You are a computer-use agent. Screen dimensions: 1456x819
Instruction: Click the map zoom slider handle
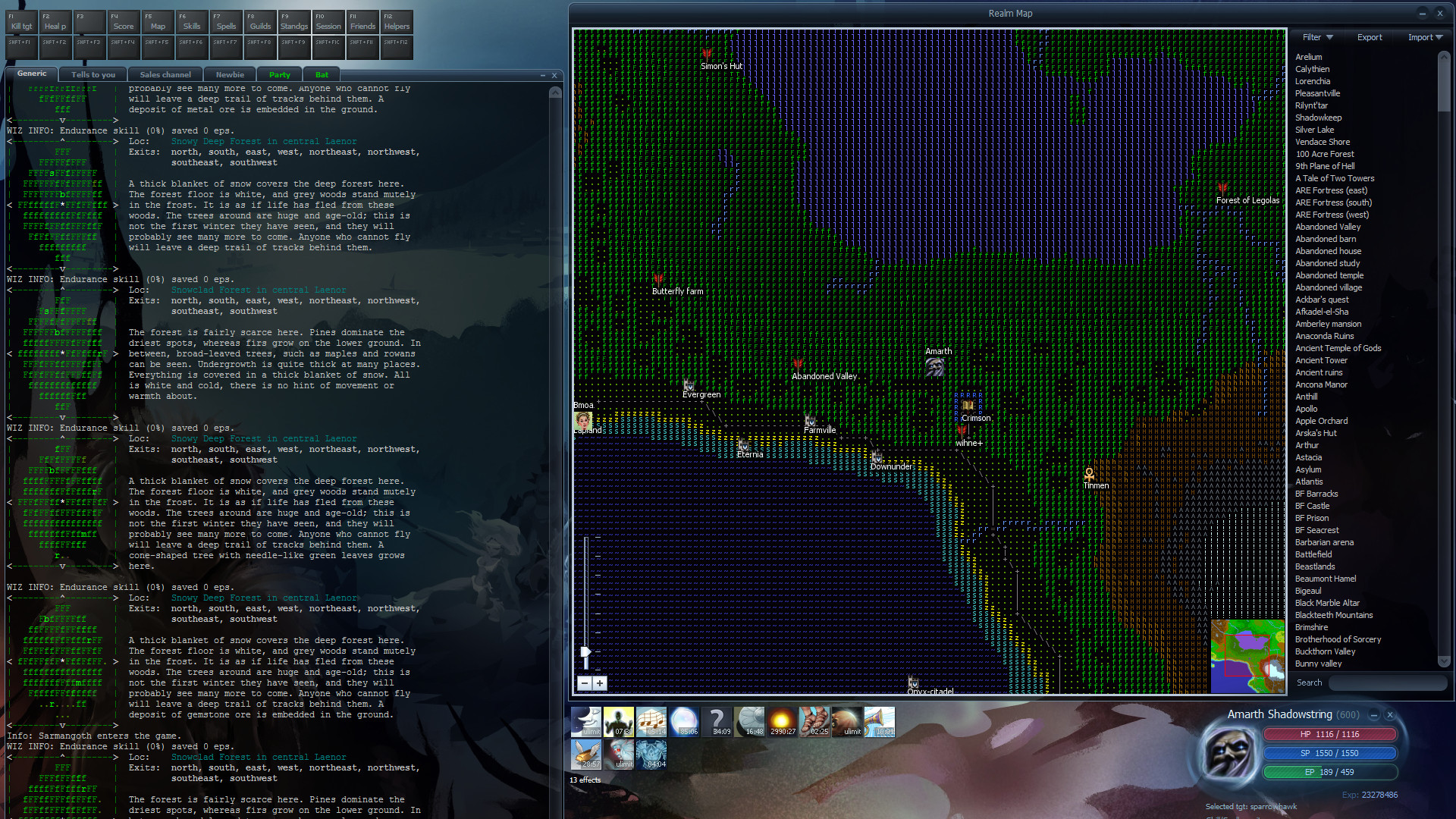[x=585, y=652]
